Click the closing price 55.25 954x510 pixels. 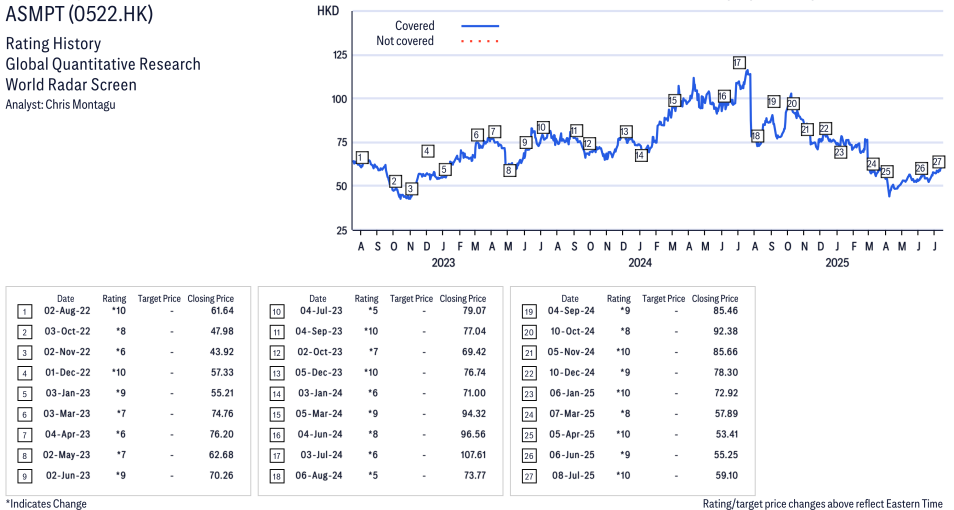(726, 455)
